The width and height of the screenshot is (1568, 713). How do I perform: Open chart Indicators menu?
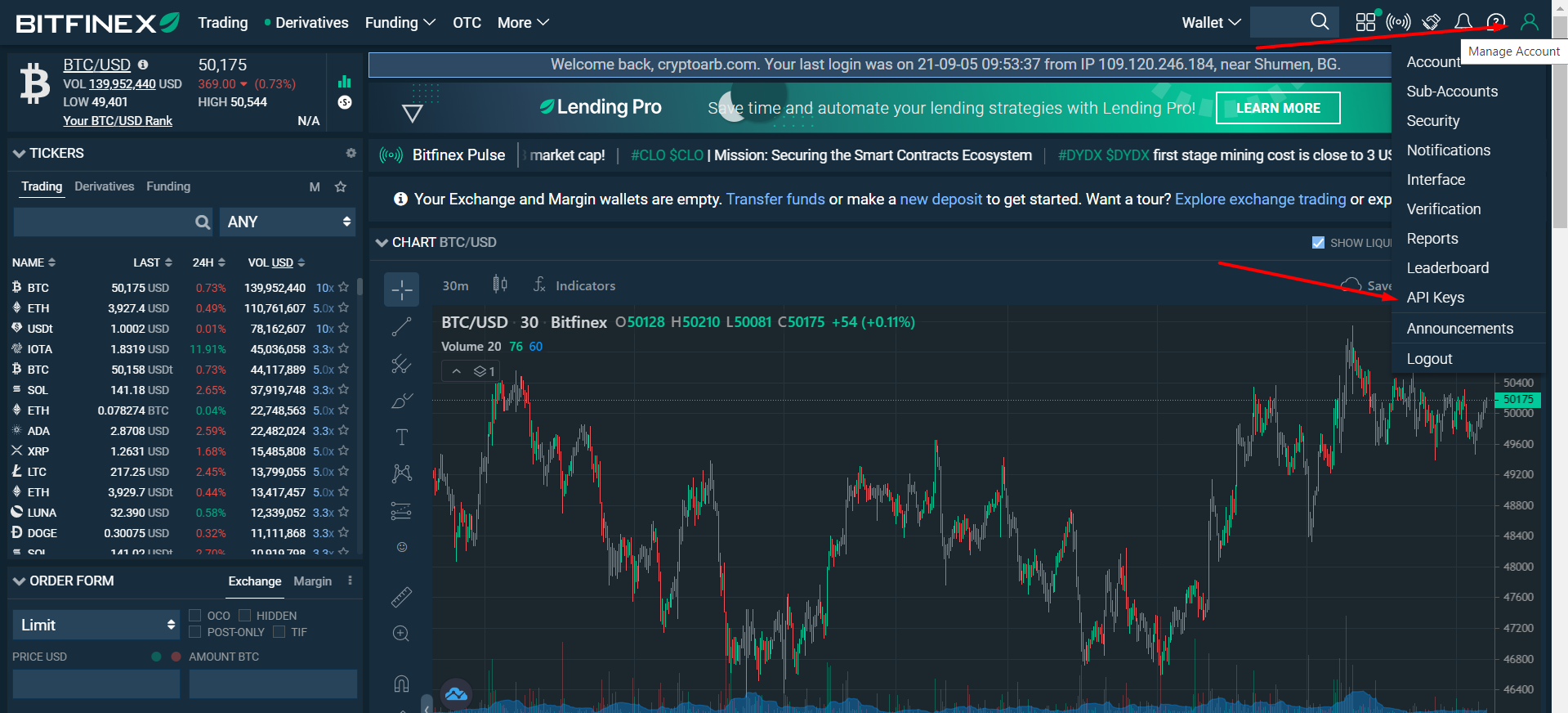click(574, 285)
